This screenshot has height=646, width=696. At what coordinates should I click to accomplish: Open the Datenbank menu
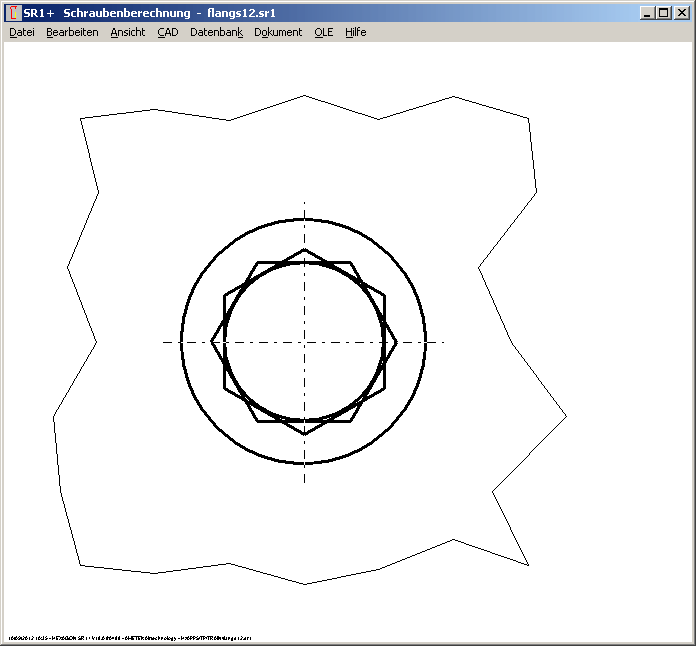(216, 32)
